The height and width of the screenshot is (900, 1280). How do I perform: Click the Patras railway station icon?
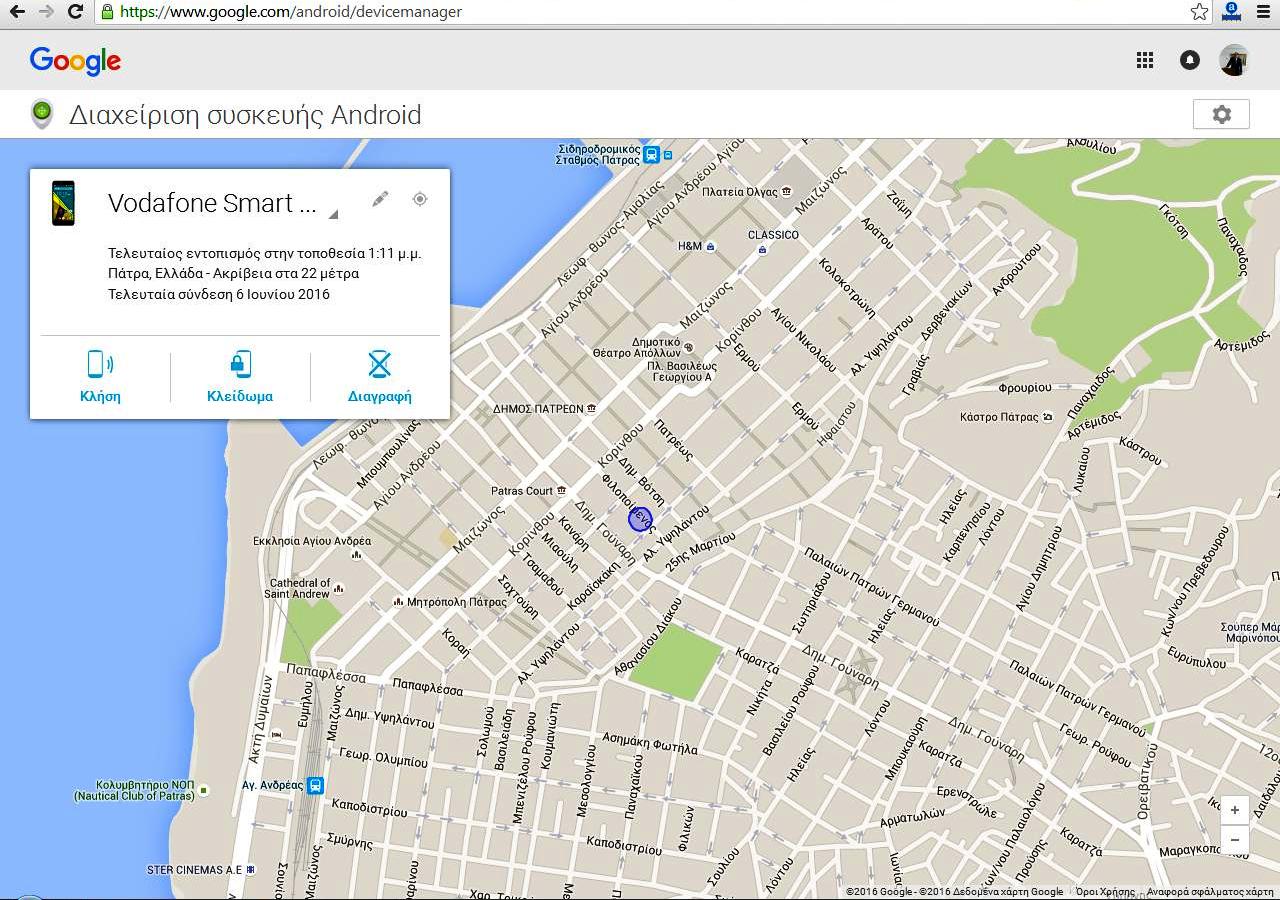click(652, 155)
